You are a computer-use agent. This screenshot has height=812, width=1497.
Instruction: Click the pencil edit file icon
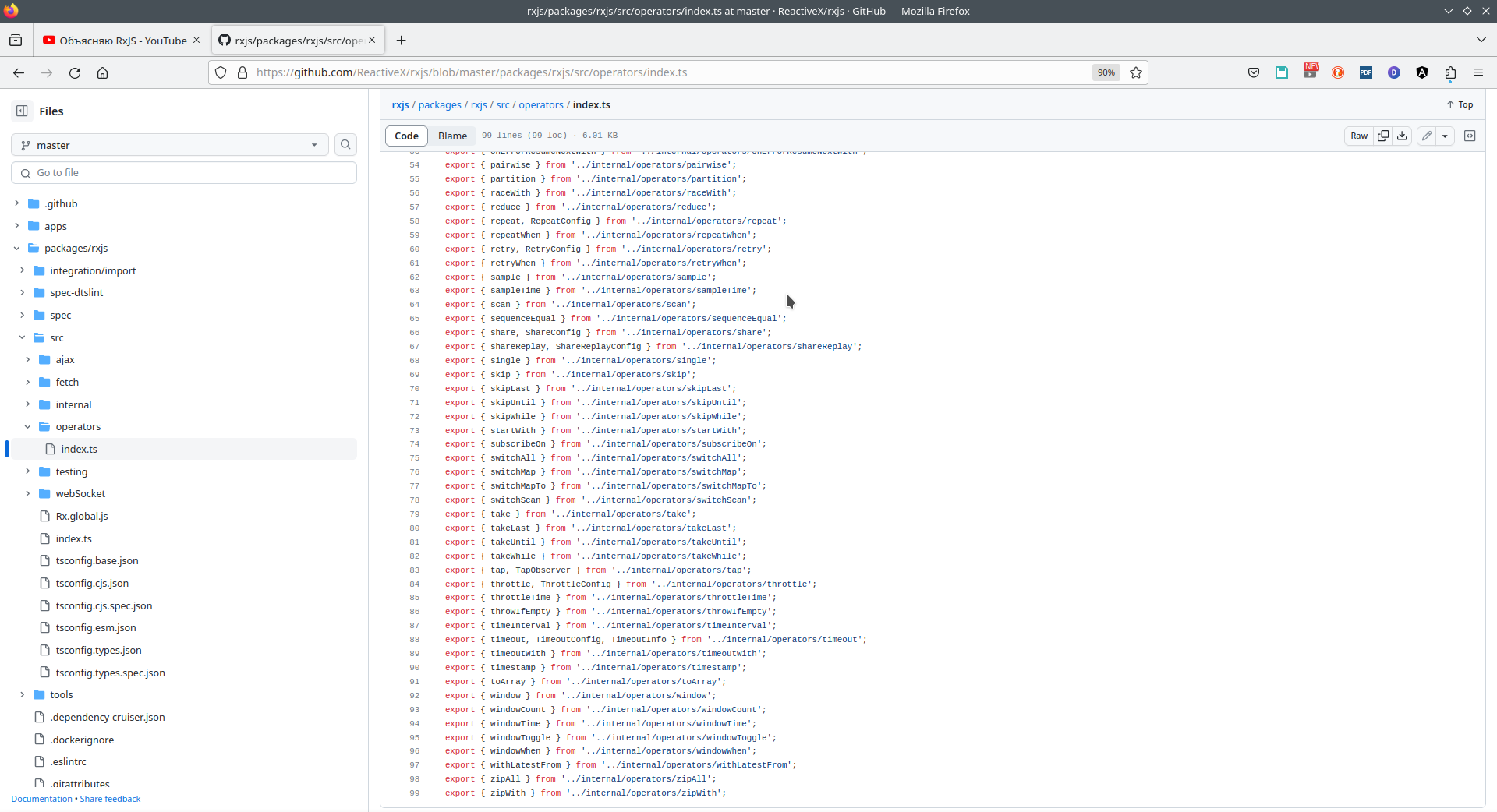1427,136
